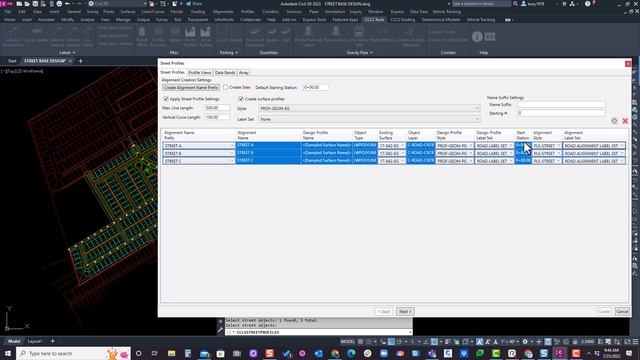Switch to Data Bands tab
This screenshot has width=640, height=360.
(x=225, y=73)
